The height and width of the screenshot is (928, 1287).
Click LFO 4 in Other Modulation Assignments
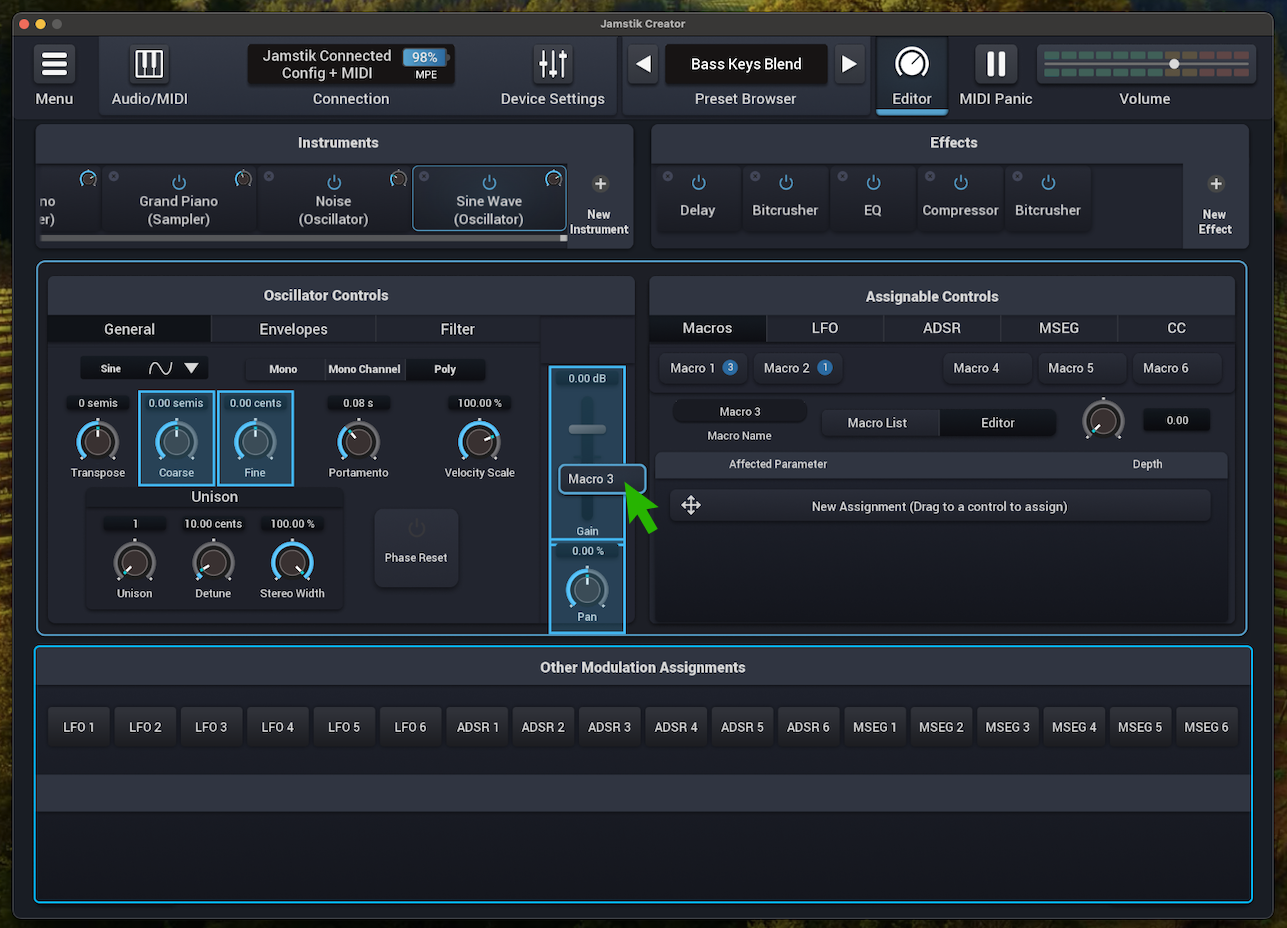point(278,727)
